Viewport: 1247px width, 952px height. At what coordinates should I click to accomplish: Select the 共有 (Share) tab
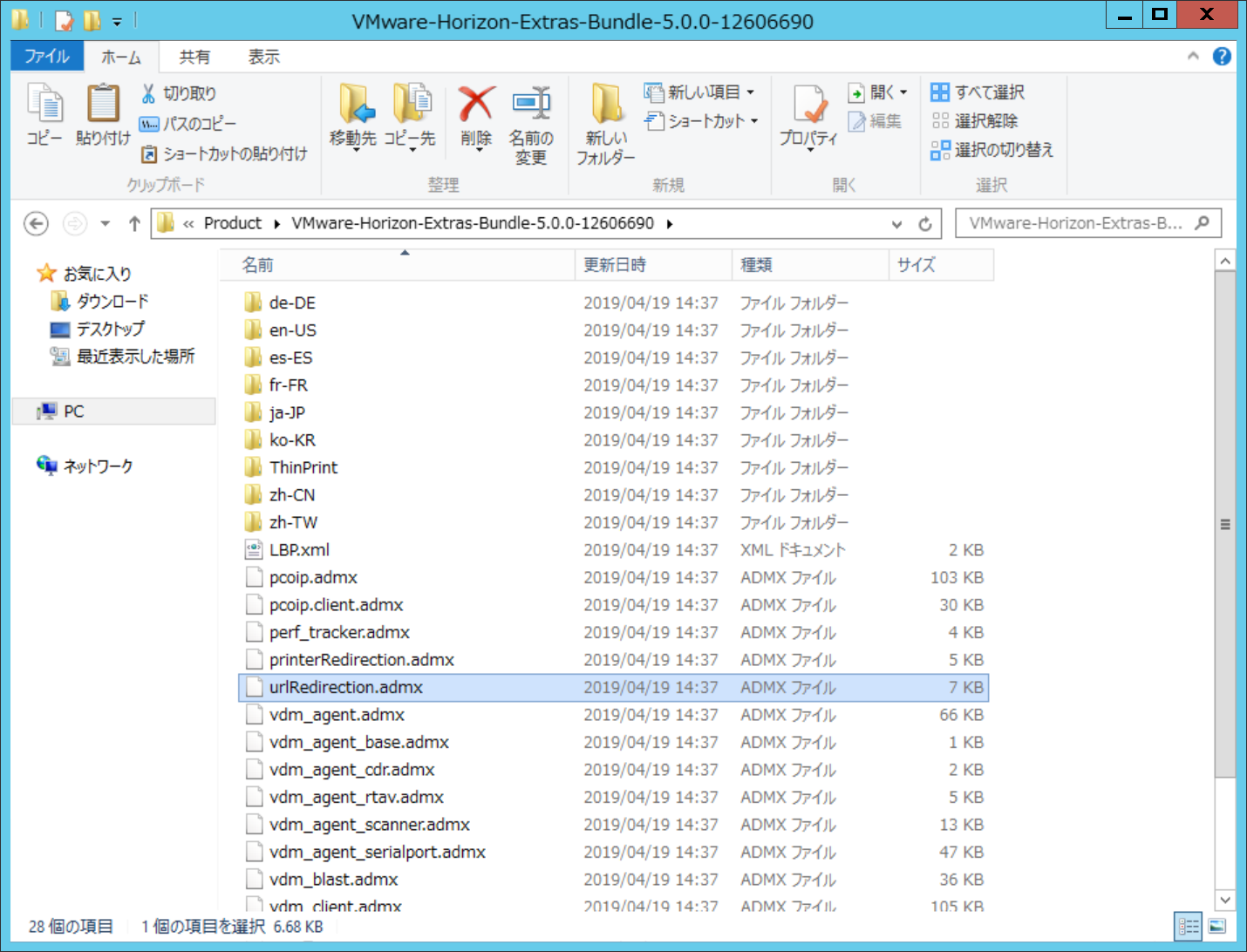click(194, 57)
